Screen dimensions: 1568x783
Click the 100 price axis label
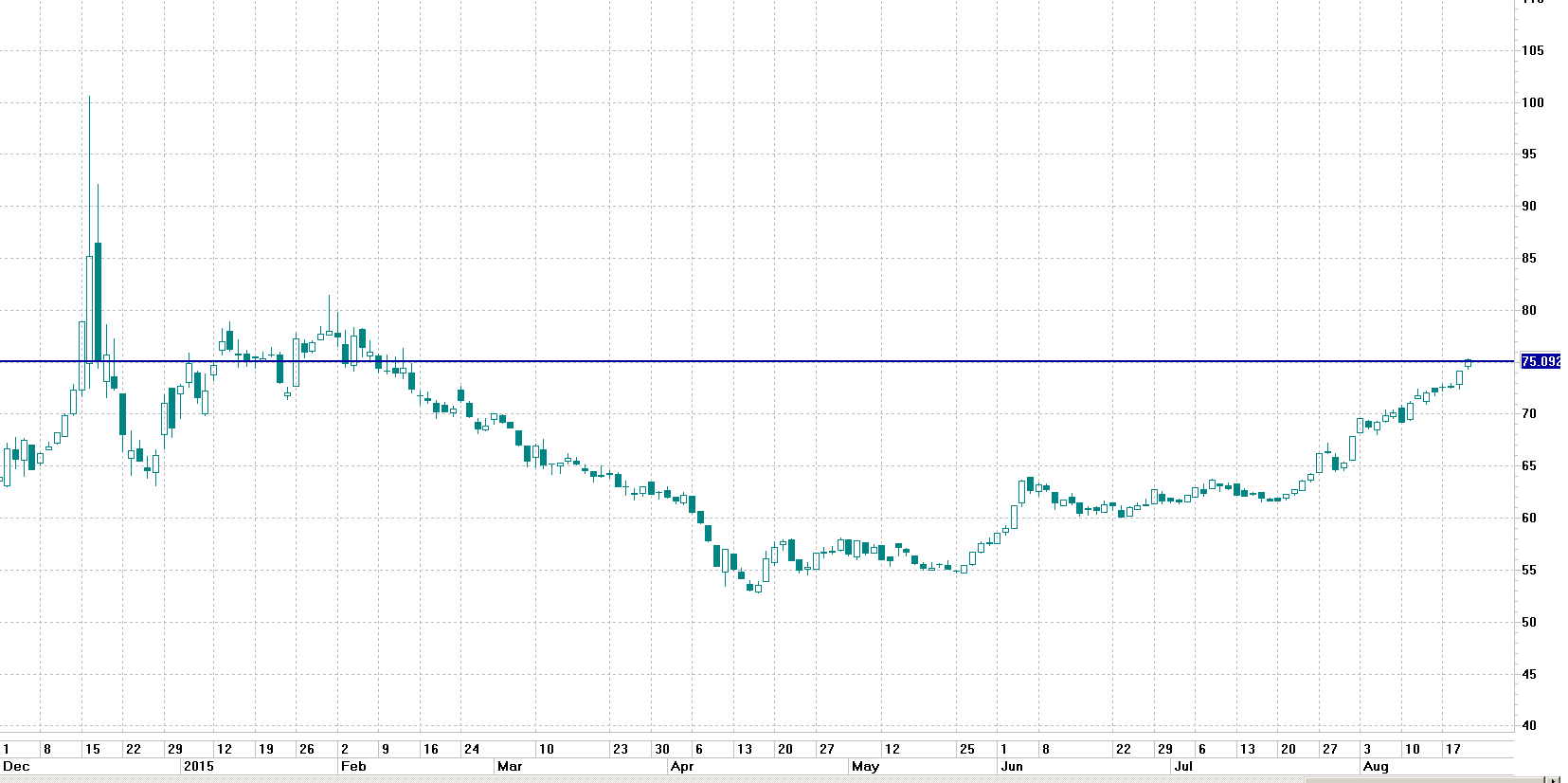coord(1532,102)
